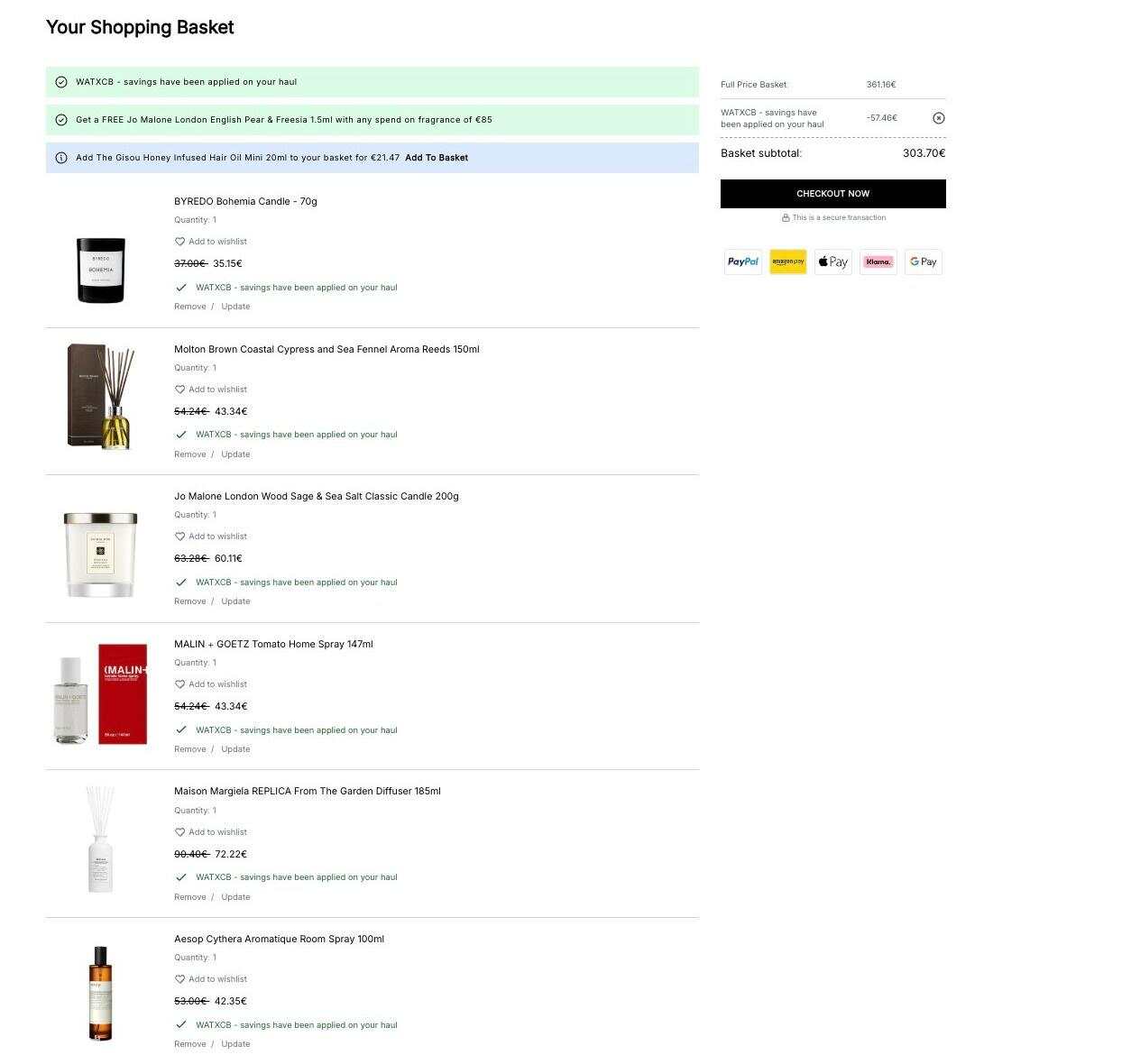
Task: Remove the Aesop Cythera Room Spray from basket
Action: point(190,1044)
